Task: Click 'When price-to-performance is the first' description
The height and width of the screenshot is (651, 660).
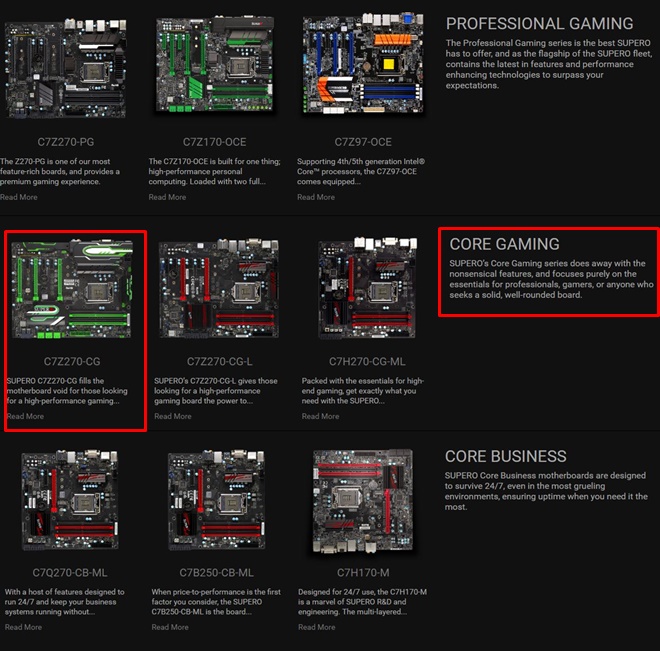Action: pyautogui.click(x=216, y=602)
